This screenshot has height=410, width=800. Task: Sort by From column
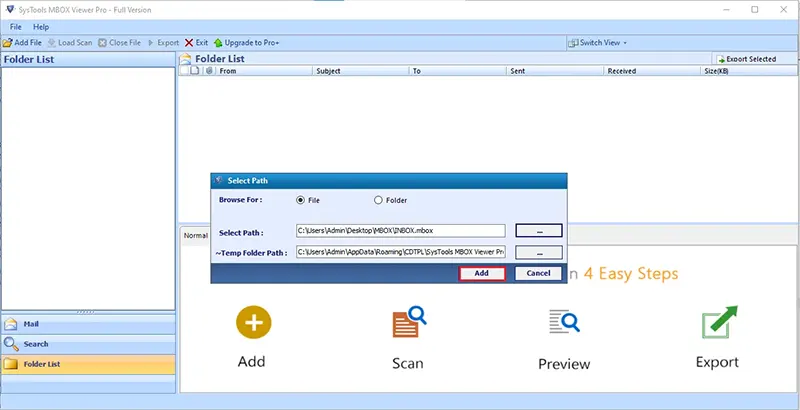[264, 71]
